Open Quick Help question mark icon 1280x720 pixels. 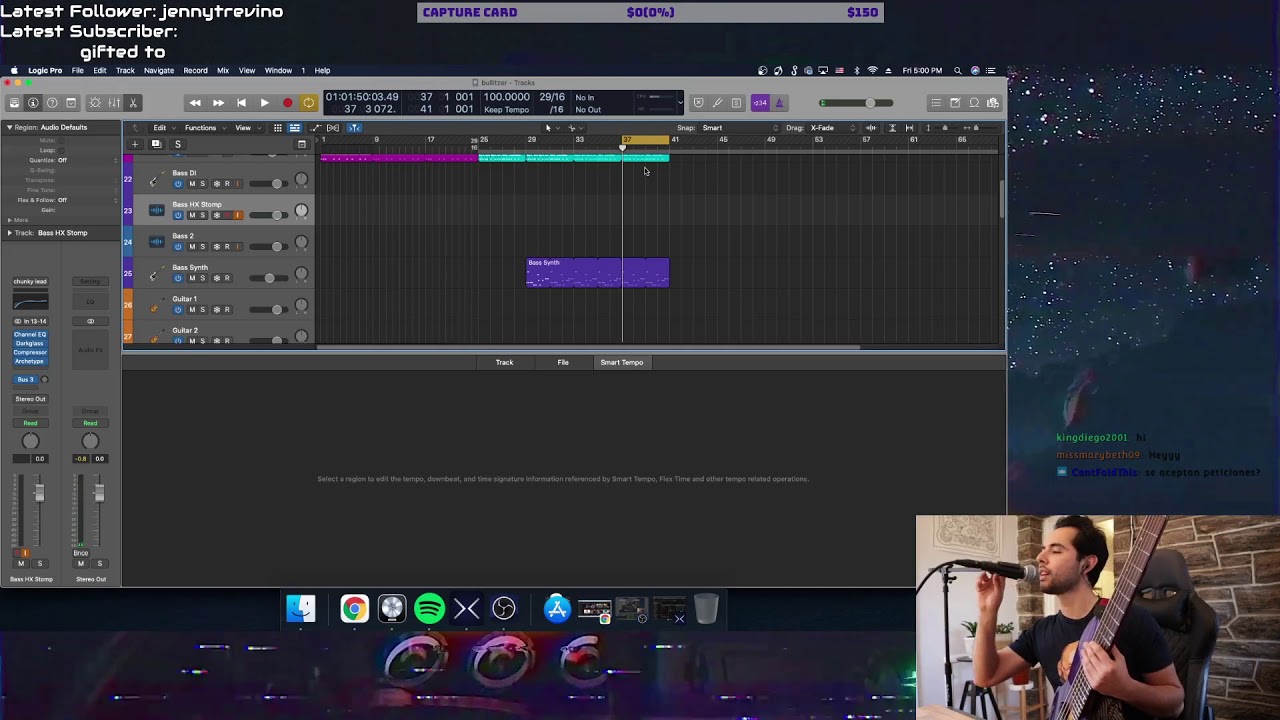(x=52, y=103)
